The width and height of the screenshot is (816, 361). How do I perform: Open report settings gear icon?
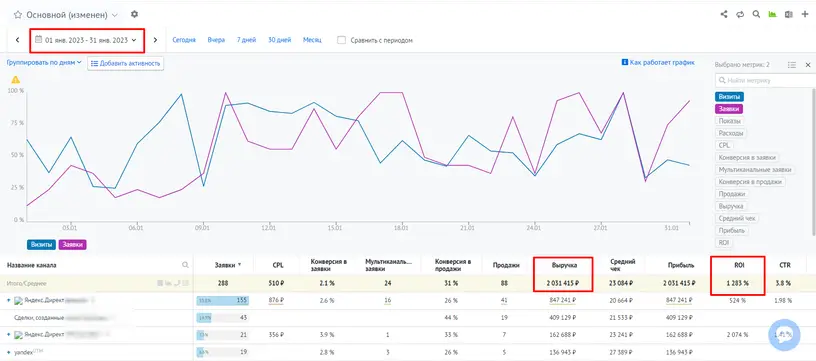[134, 14]
